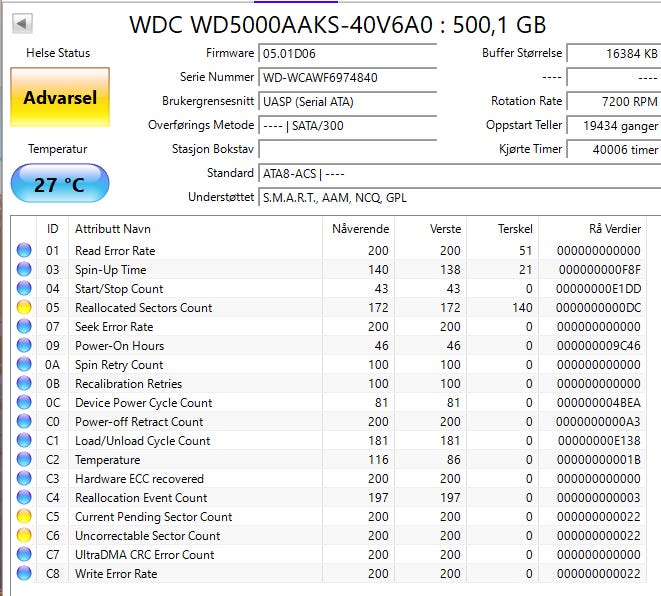Click the 27 °C temperature indicator
The height and width of the screenshot is (596, 661).
(60, 184)
